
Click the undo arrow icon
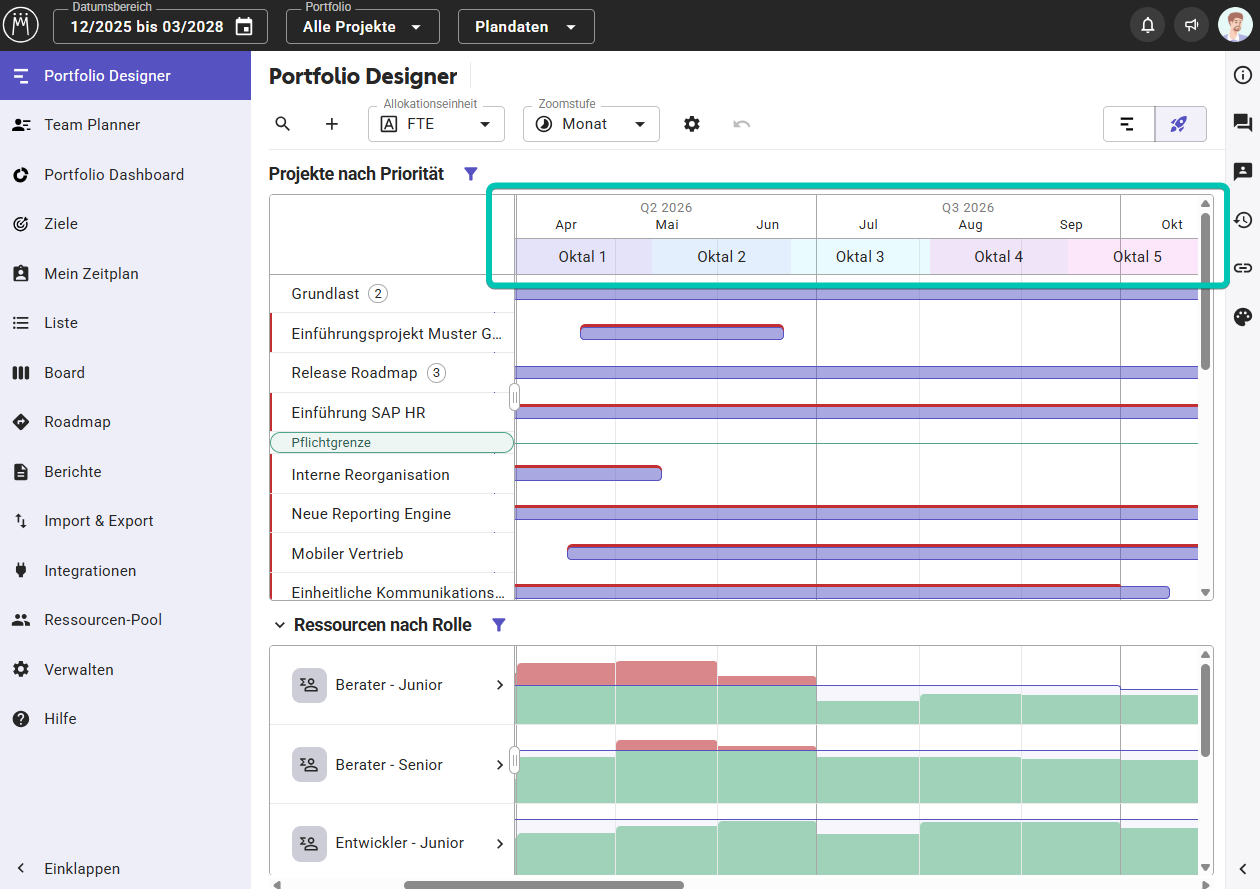coord(741,124)
